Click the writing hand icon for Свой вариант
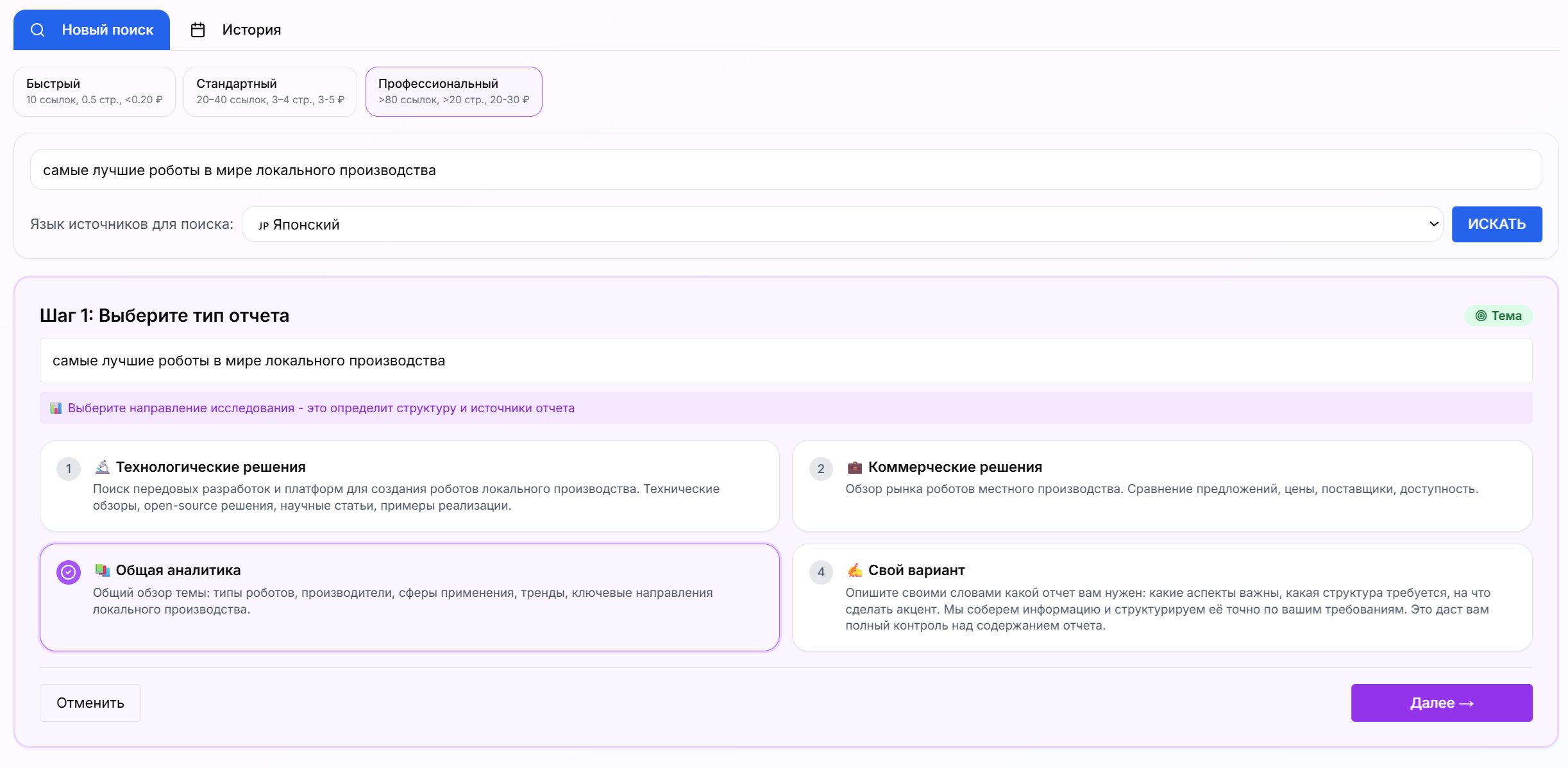The image size is (1568, 768). pos(854,570)
